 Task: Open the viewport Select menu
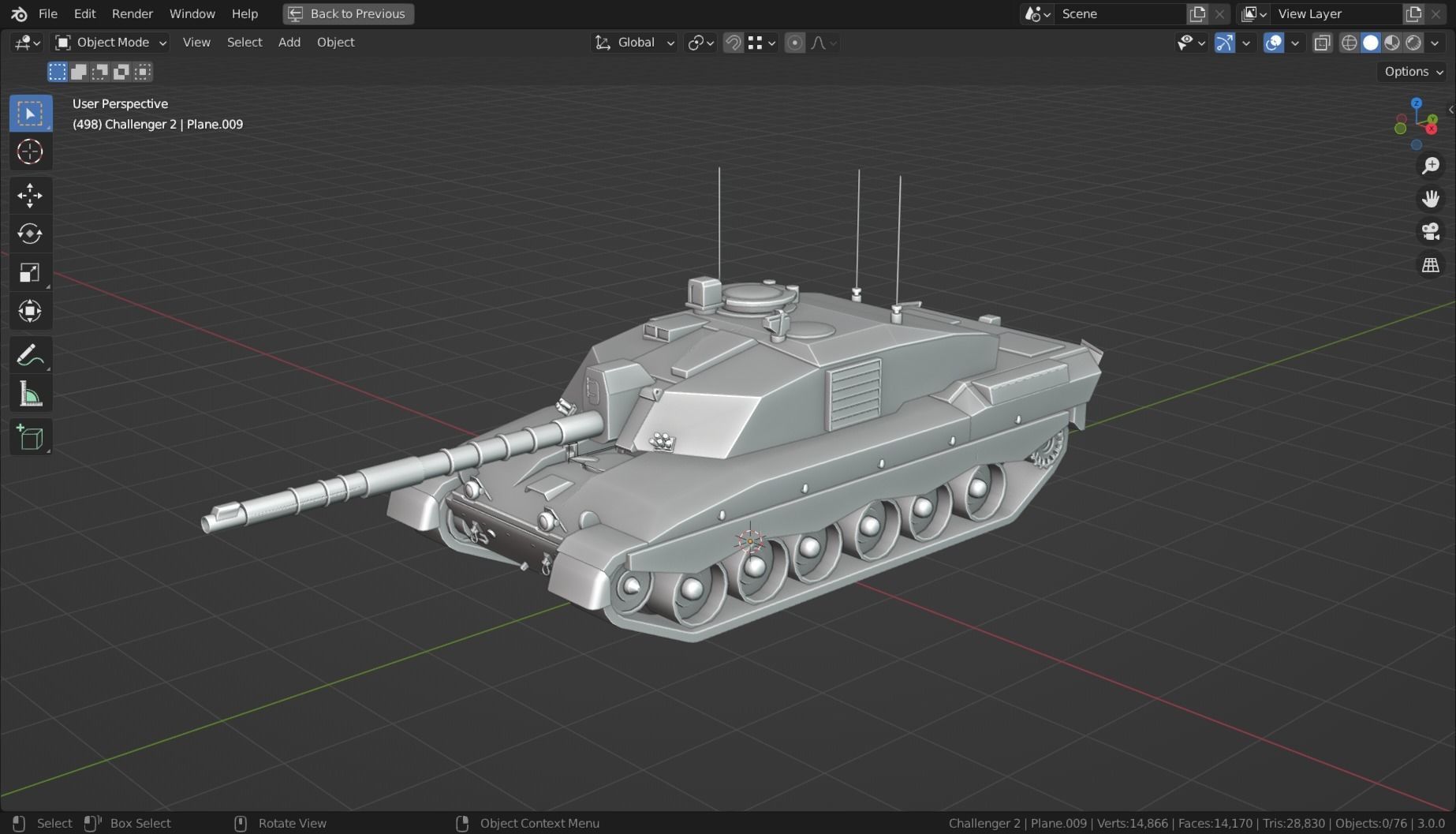coord(245,43)
